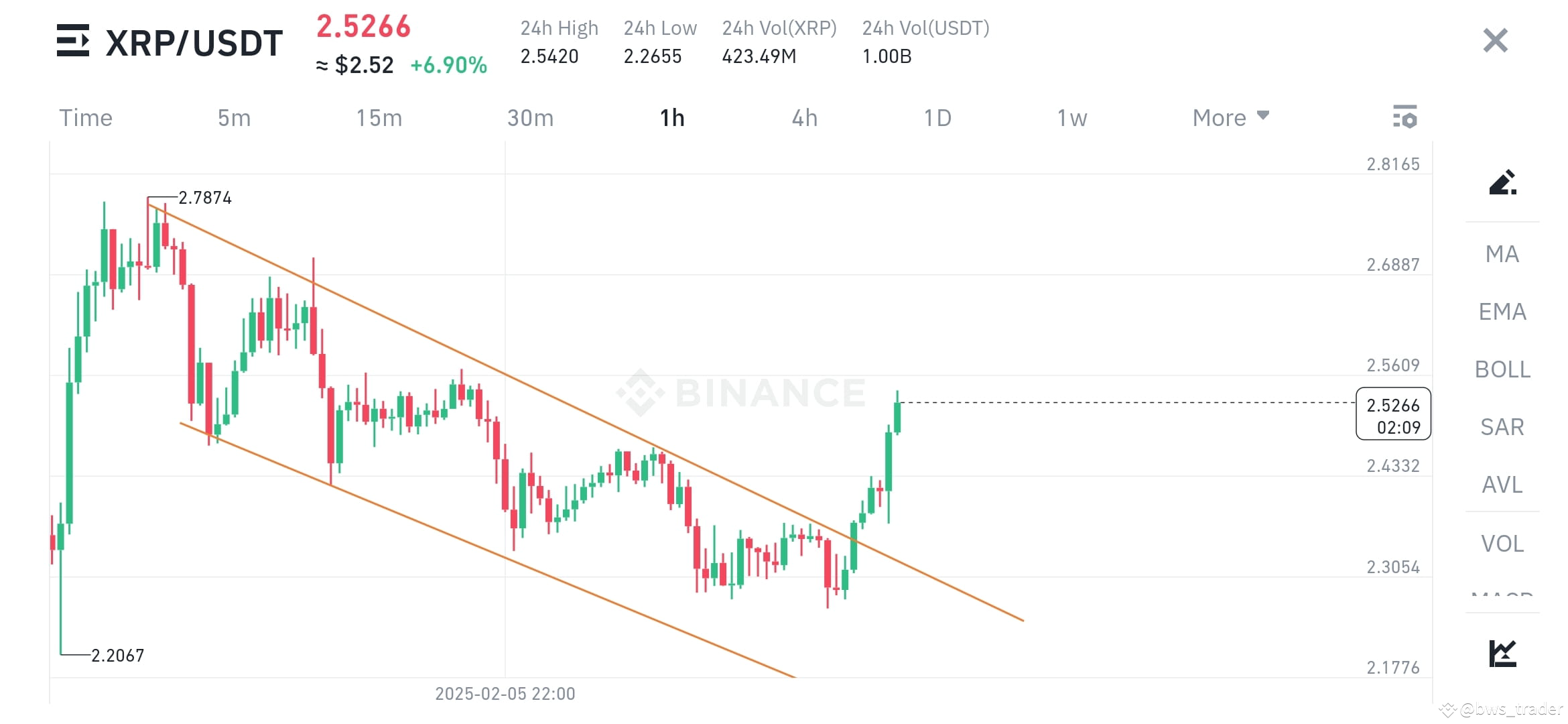The width and height of the screenshot is (1568, 724).
Task: Show the VOL volume indicator
Action: (x=1502, y=544)
